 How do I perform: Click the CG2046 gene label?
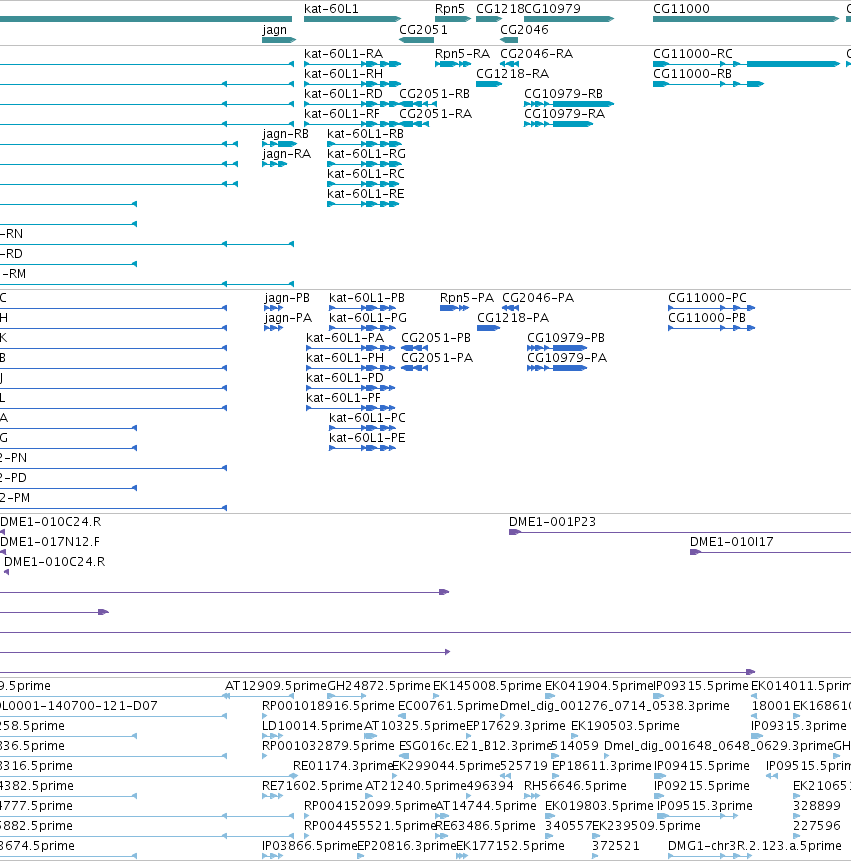[524, 30]
